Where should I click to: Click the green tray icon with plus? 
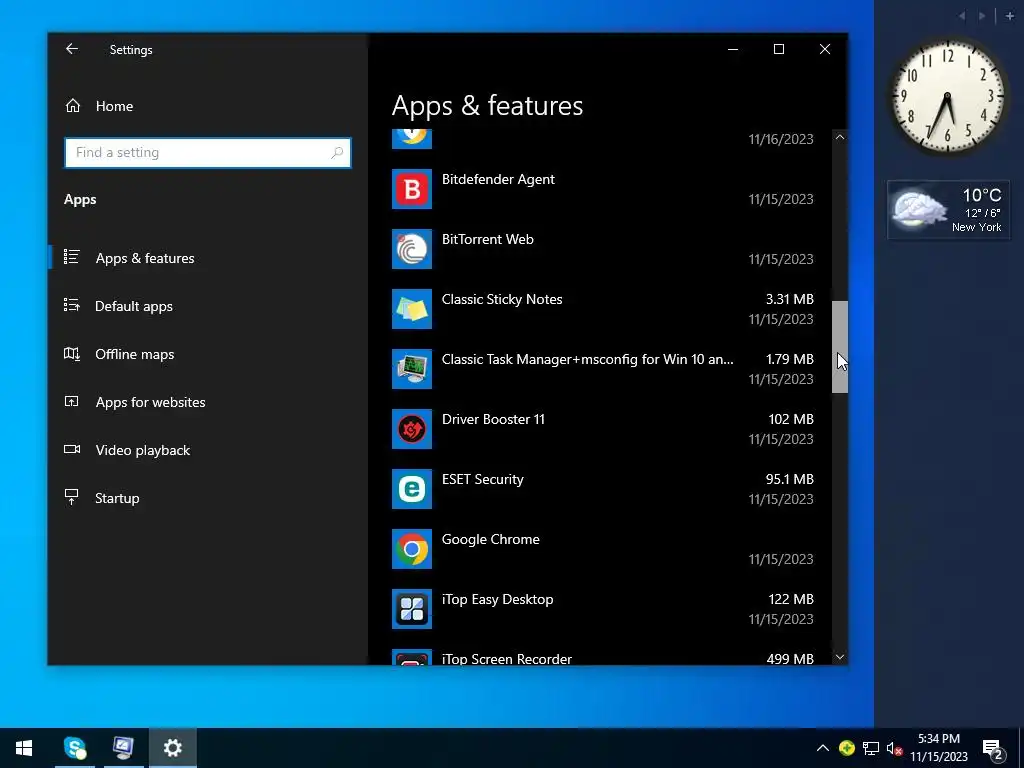847,748
